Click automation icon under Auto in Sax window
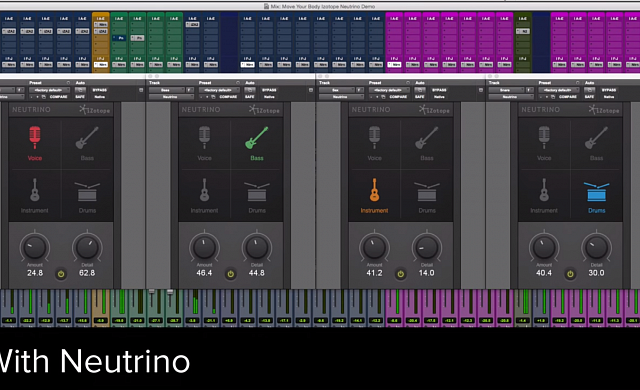640x390 pixels. [420, 90]
